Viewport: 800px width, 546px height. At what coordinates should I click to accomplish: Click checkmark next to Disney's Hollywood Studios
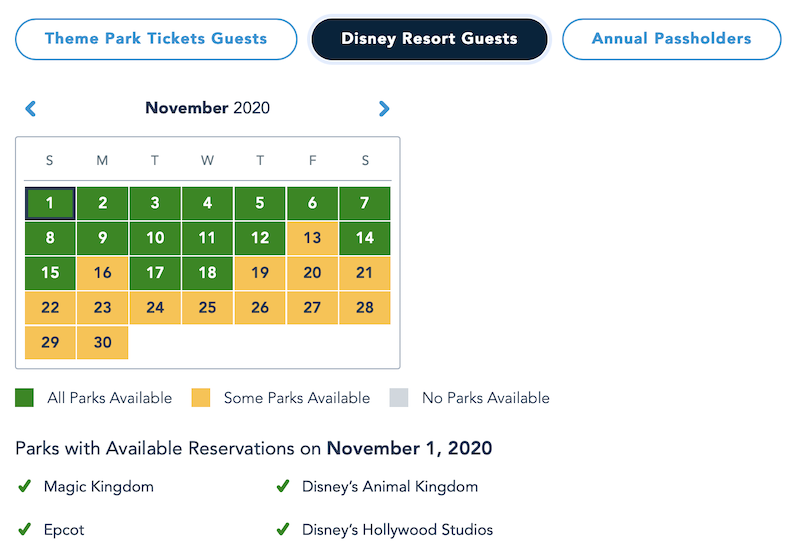click(x=283, y=529)
